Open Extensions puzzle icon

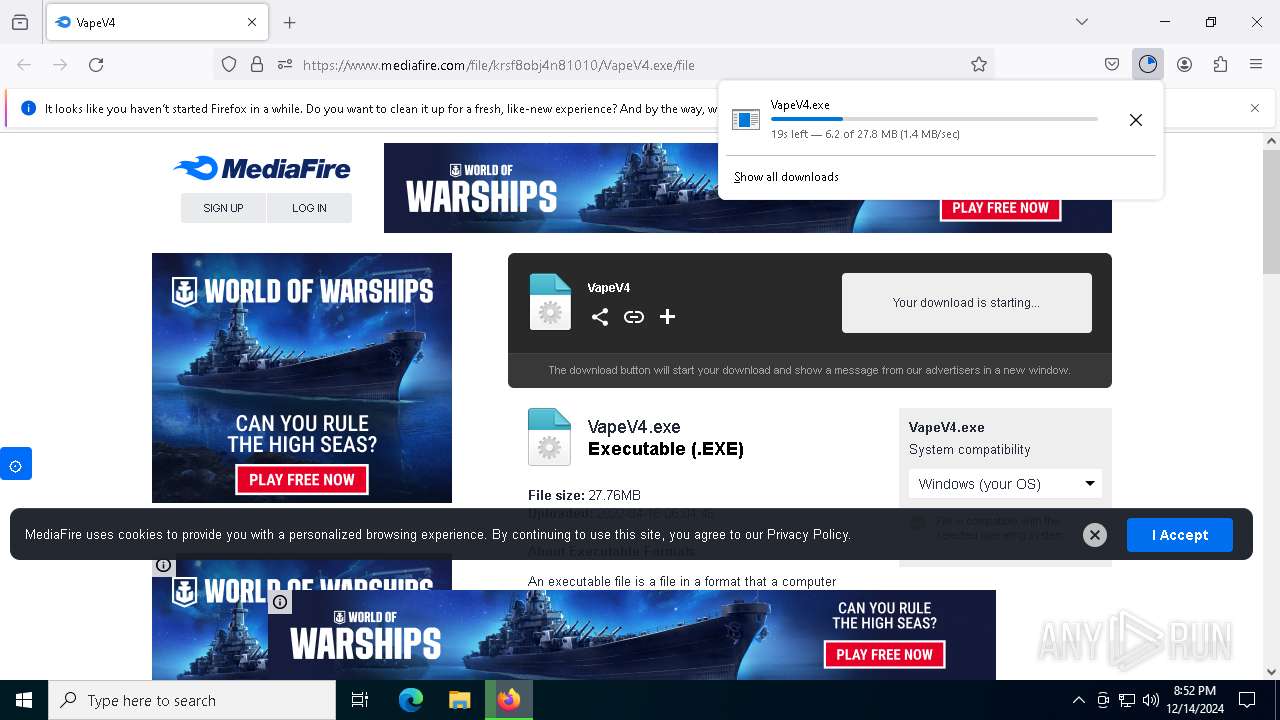[1220, 65]
